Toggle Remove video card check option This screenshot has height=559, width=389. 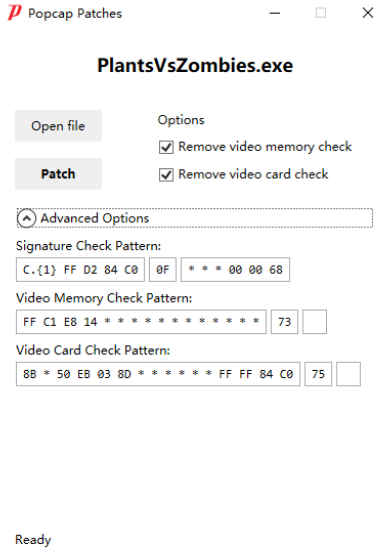click(166, 175)
